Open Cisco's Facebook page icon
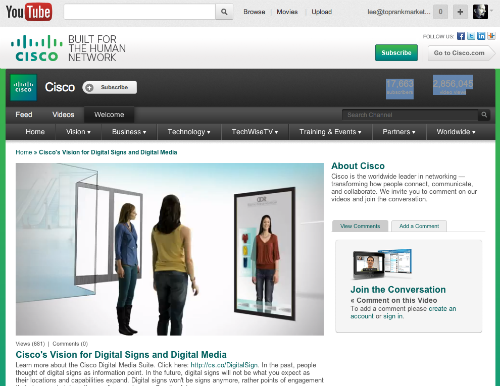Screen dimensions: 500x386 point(461,36)
